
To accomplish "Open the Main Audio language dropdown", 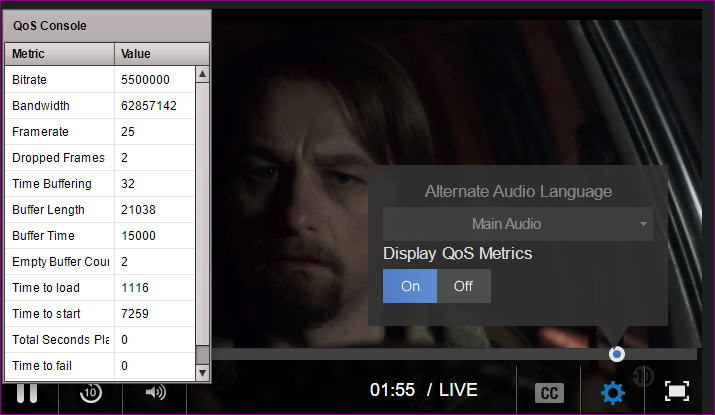I will pyautogui.click(x=518, y=224).
